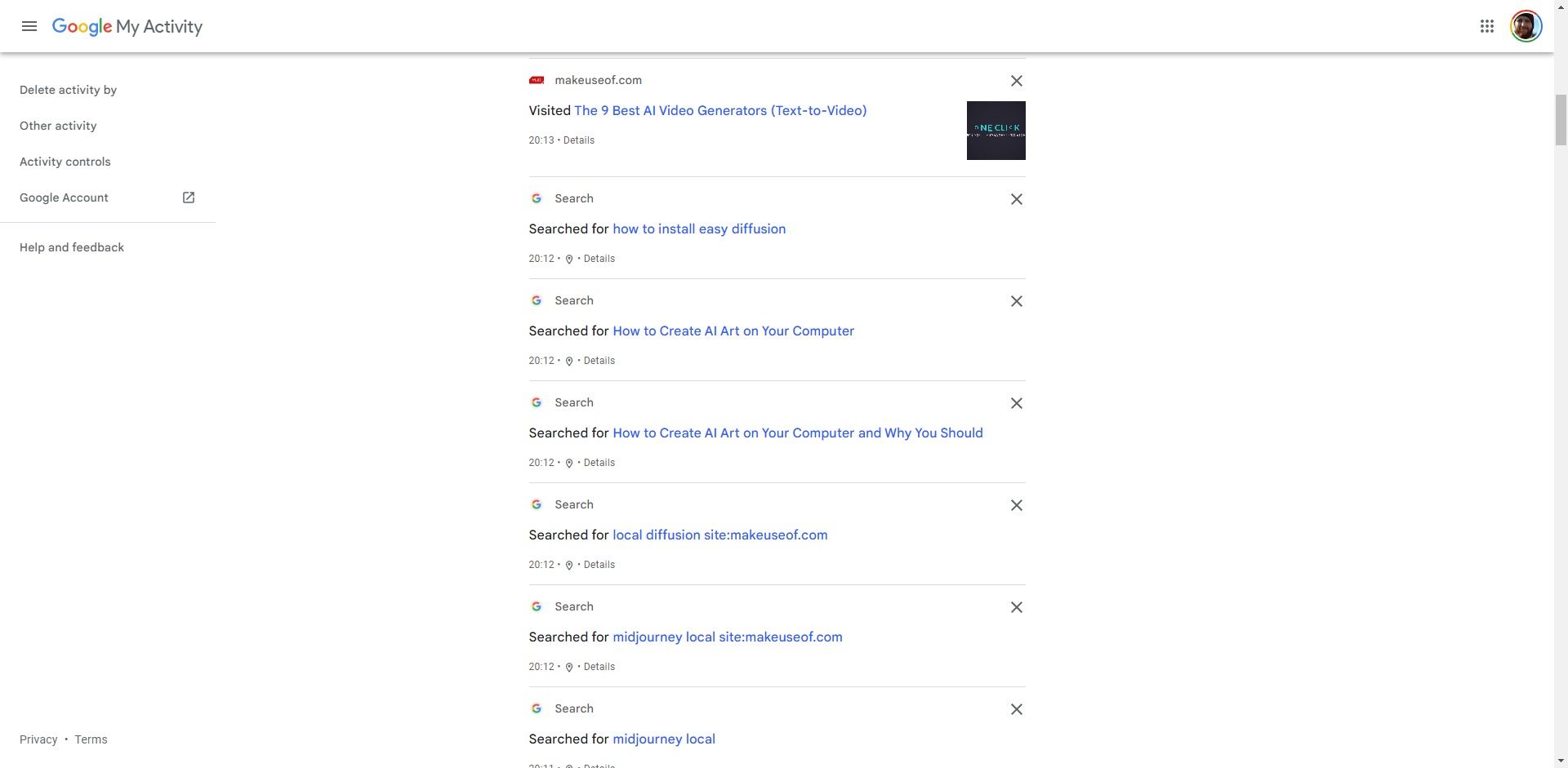Open Google Account from the sidebar

coord(64,198)
